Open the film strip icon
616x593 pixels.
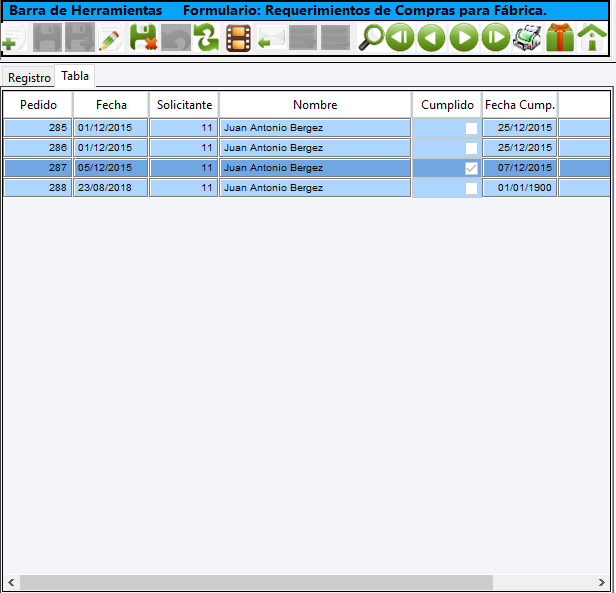pyautogui.click(x=238, y=38)
